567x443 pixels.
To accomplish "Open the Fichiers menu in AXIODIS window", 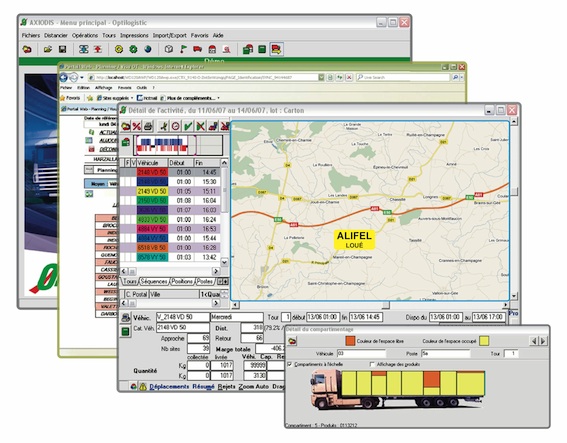I will click(31, 35).
